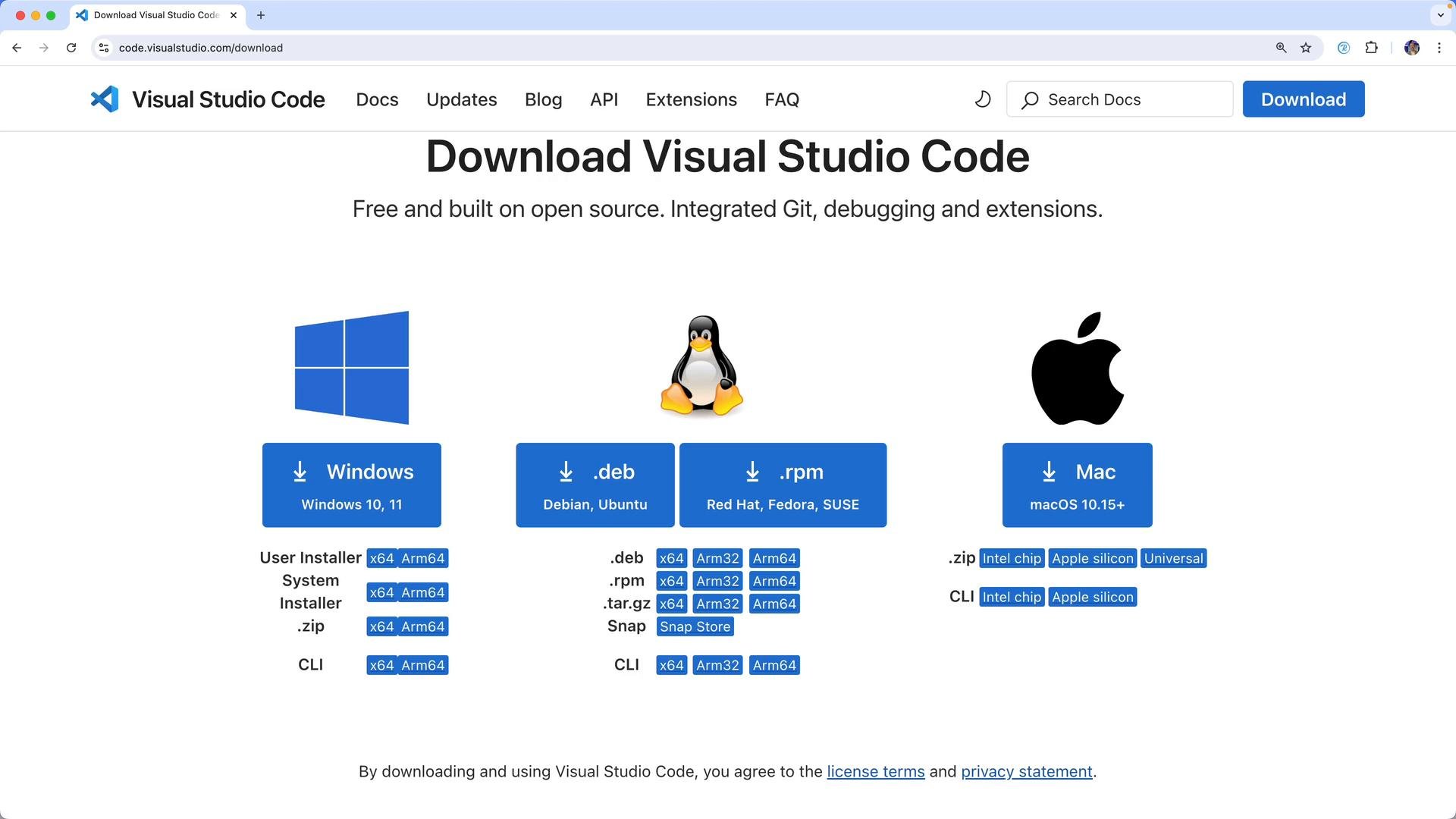This screenshot has width=1456, height=819.
Task: Open the Snap Store link
Action: click(695, 626)
